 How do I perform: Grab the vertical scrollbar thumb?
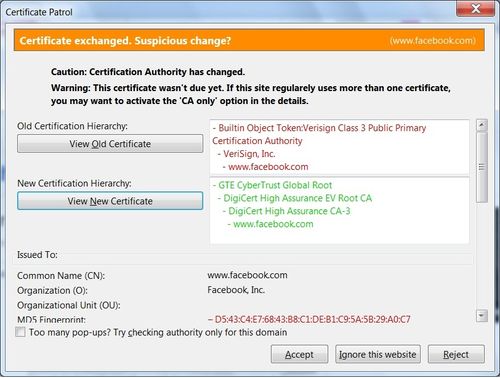482,167
